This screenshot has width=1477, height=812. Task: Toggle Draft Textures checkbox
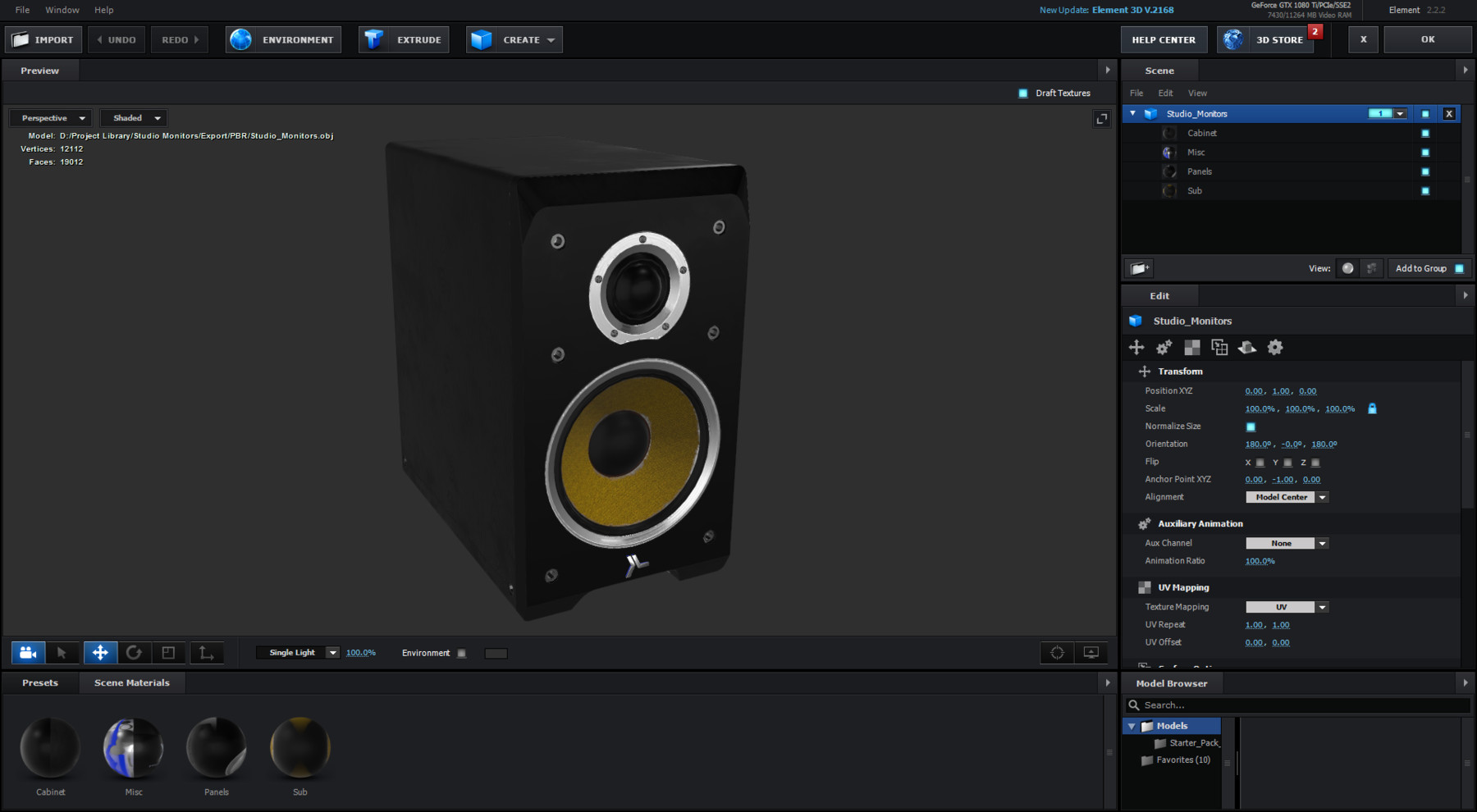pyautogui.click(x=1022, y=93)
